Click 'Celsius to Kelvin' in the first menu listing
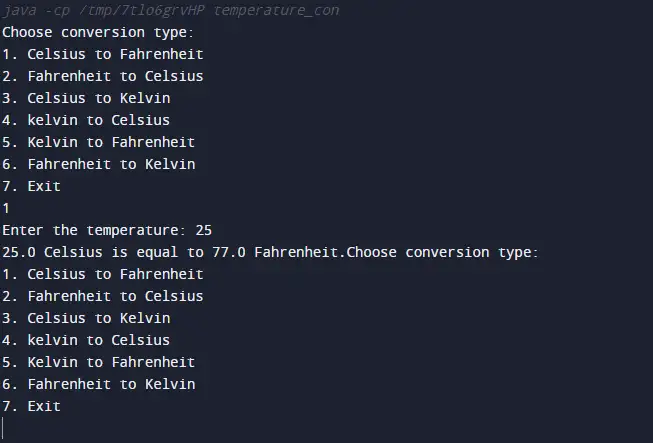The image size is (653, 443). [x=98, y=98]
